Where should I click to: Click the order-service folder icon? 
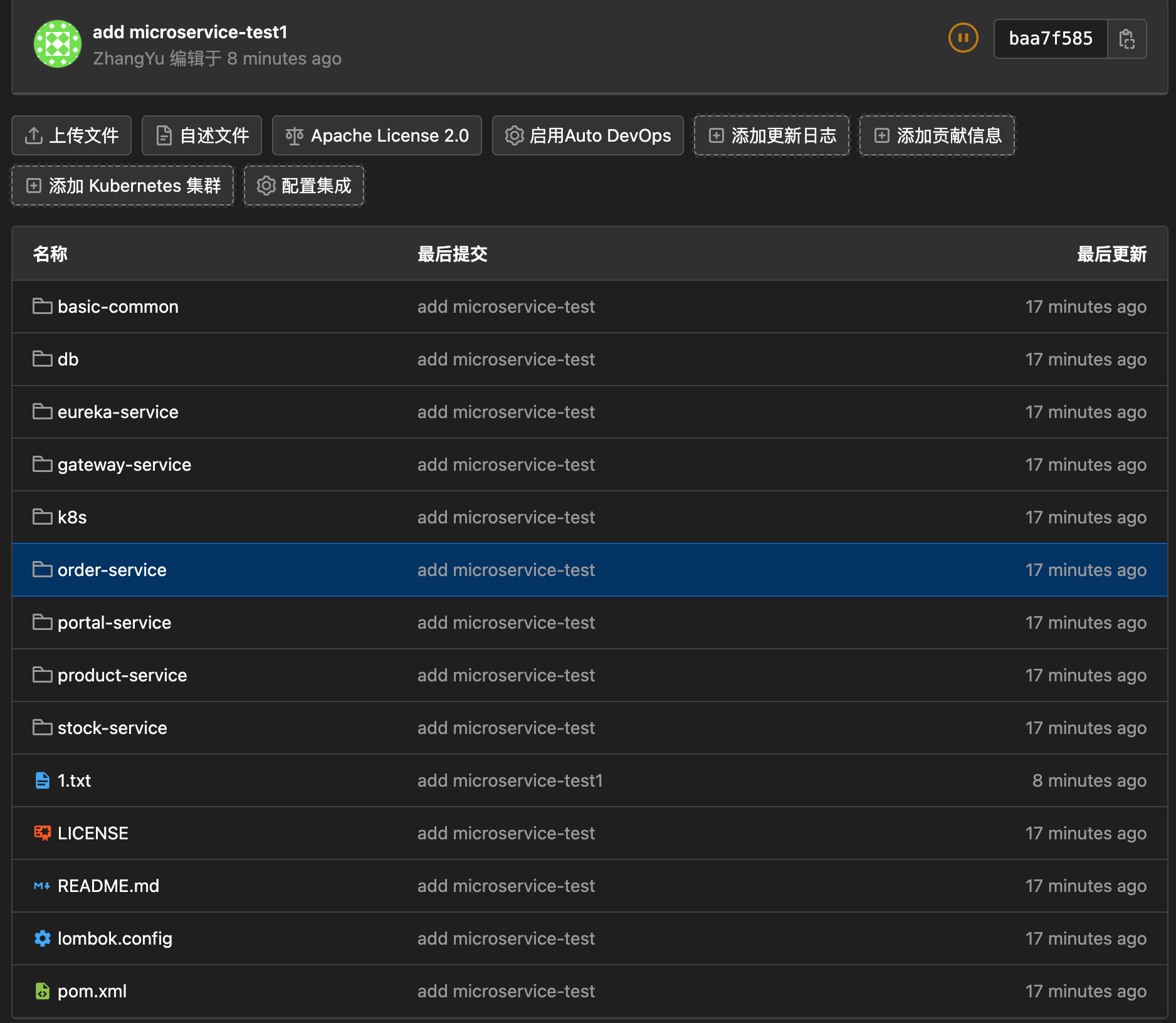click(43, 570)
